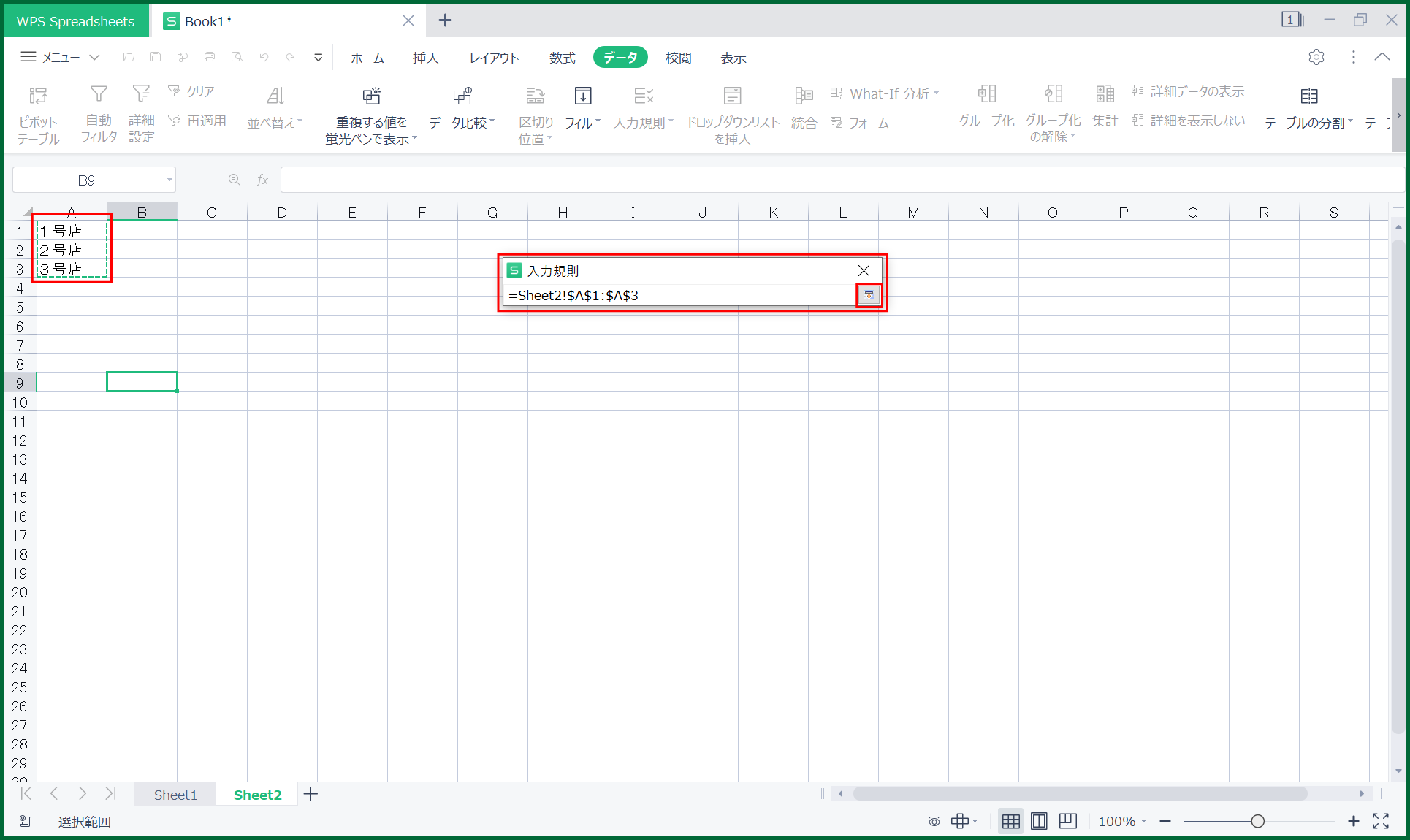Click zoom out minus button
This screenshot has width=1410, height=840.
click(1165, 821)
